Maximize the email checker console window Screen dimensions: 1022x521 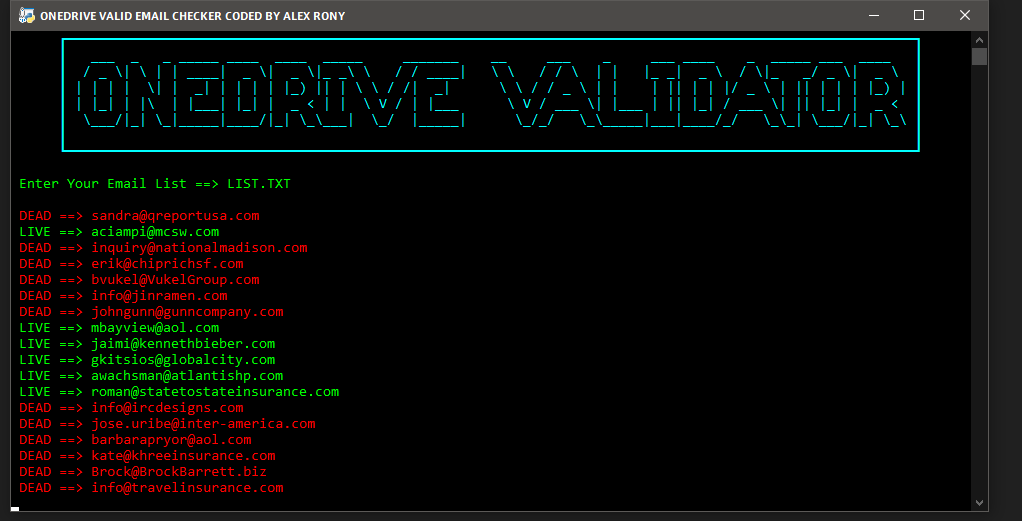coord(919,15)
